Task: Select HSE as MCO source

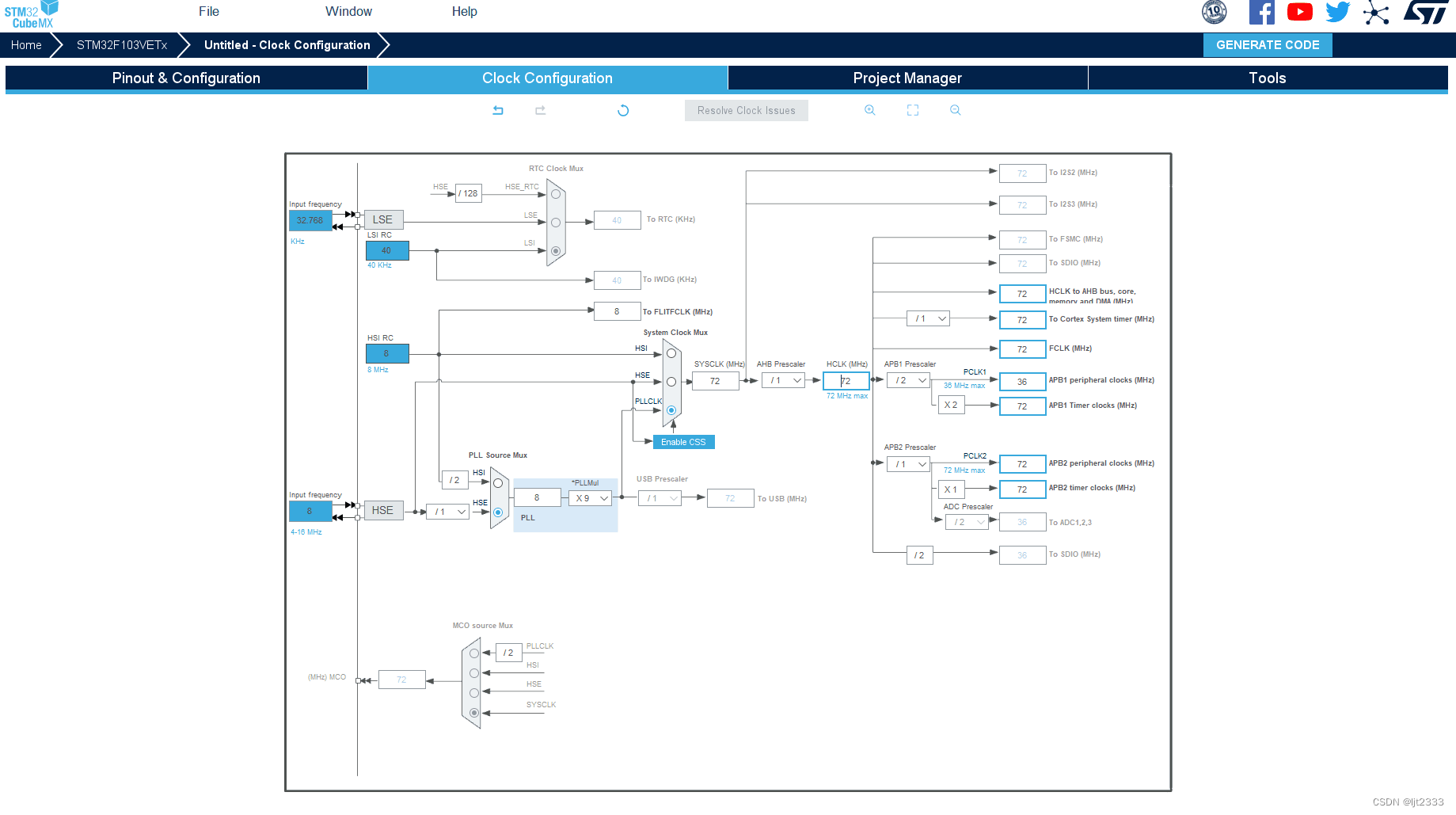Action: [x=474, y=693]
